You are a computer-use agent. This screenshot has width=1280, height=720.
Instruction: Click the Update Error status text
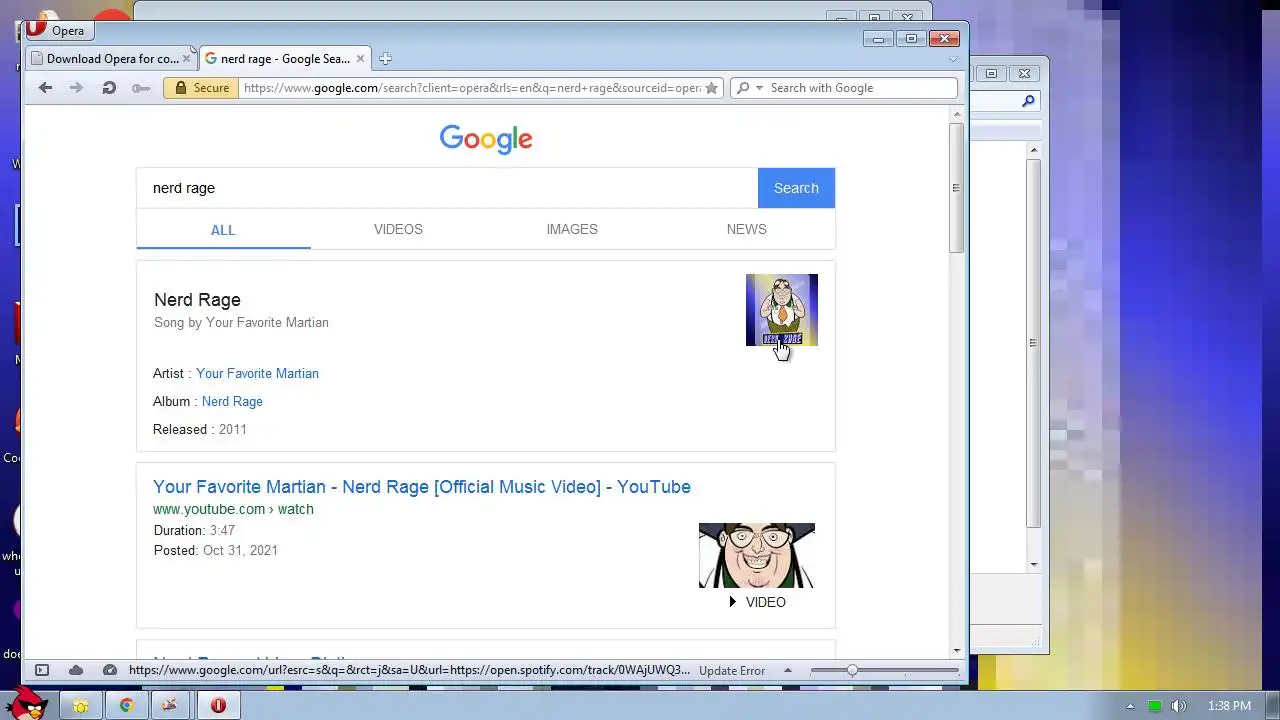(x=732, y=671)
